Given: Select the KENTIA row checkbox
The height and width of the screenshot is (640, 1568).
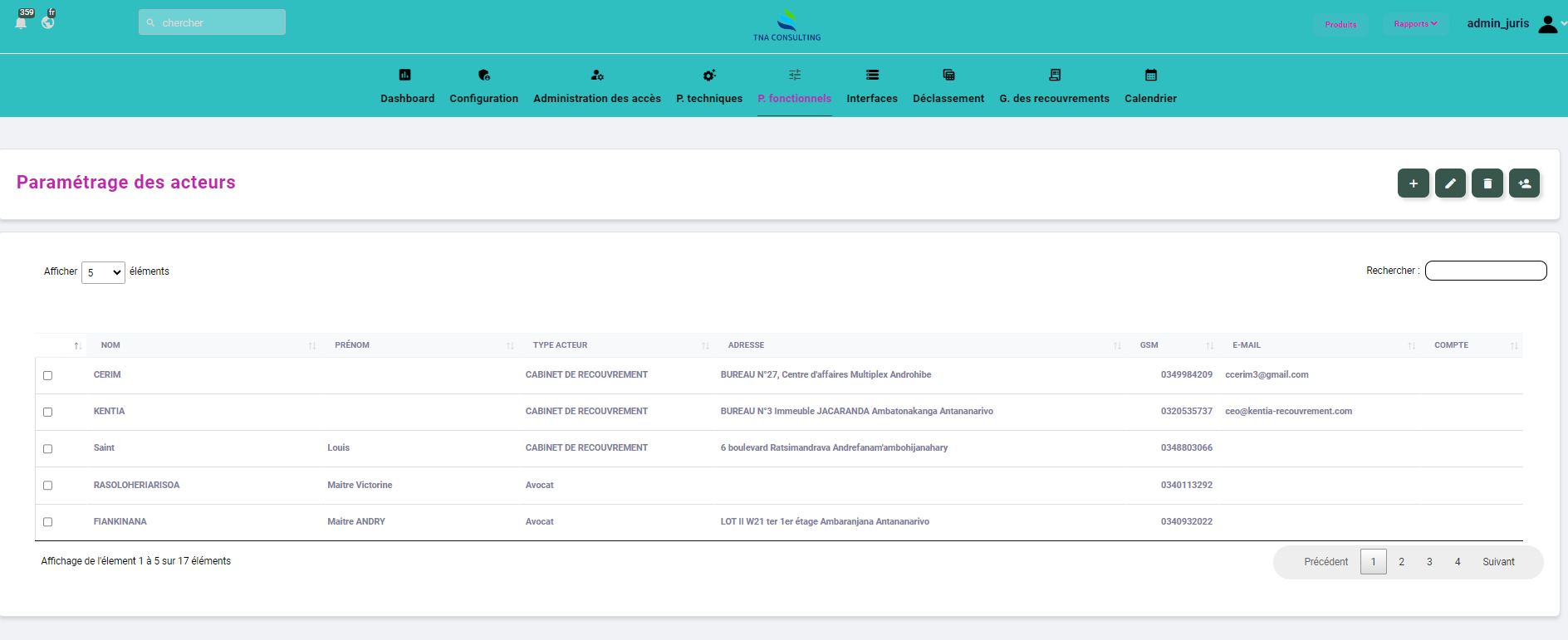Looking at the screenshot, I should (48, 412).
